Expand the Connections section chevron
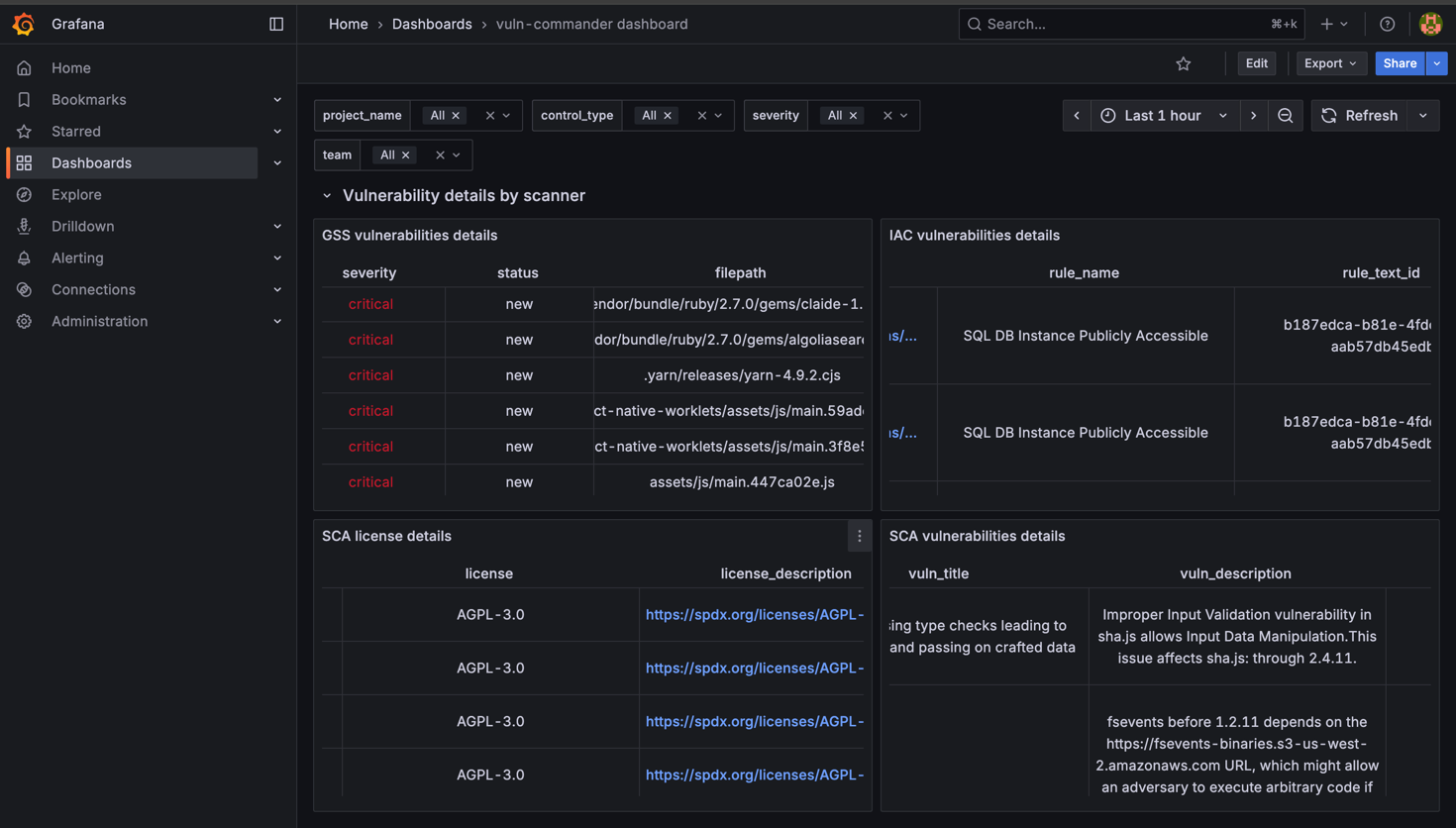The height and width of the screenshot is (828, 1456). (277, 289)
